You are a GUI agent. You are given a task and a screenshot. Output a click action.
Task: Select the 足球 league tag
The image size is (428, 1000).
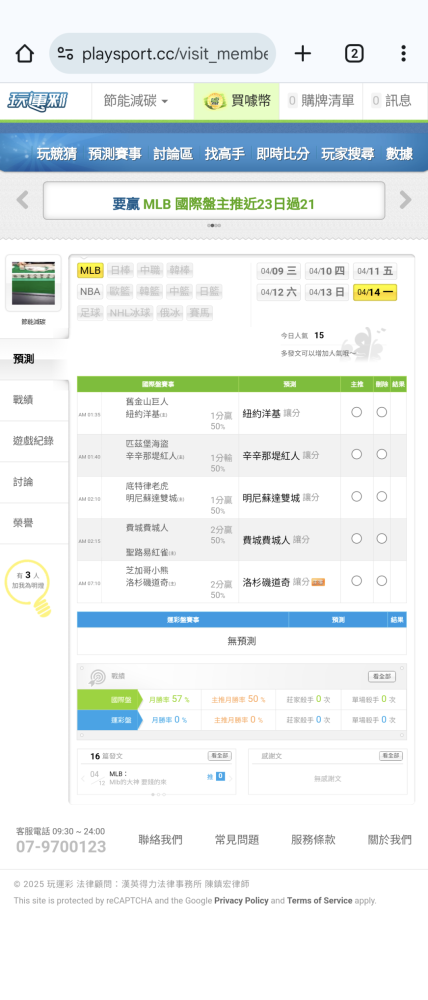pyautogui.click(x=91, y=312)
